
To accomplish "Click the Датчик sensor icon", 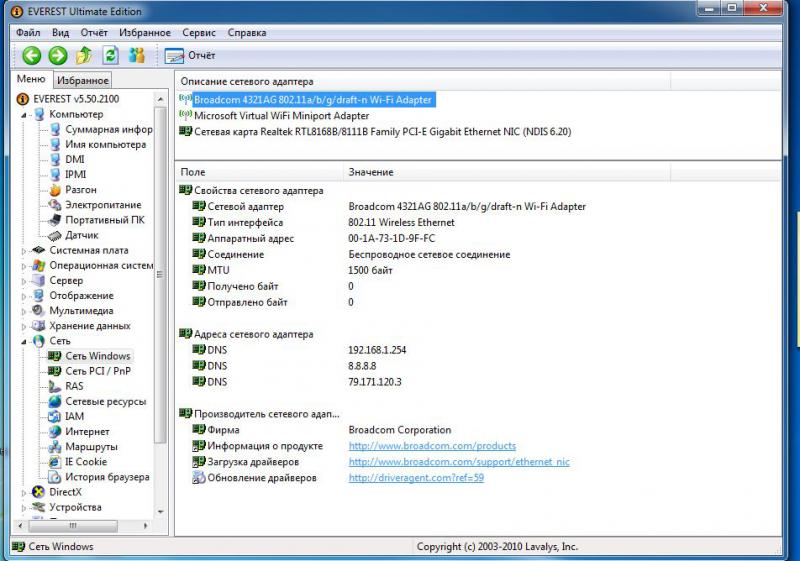I will tap(55, 236).
